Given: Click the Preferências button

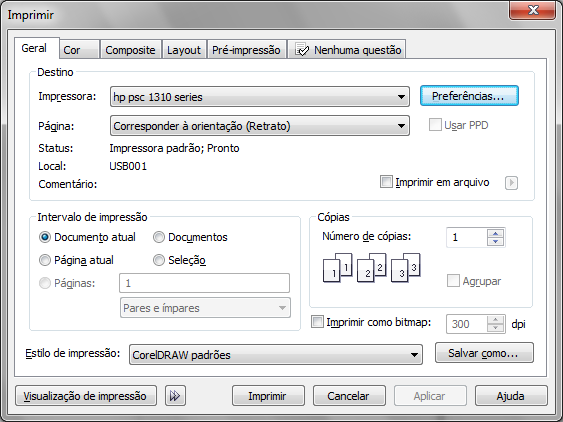Looking at the screenshot, I should pos(469,96).
